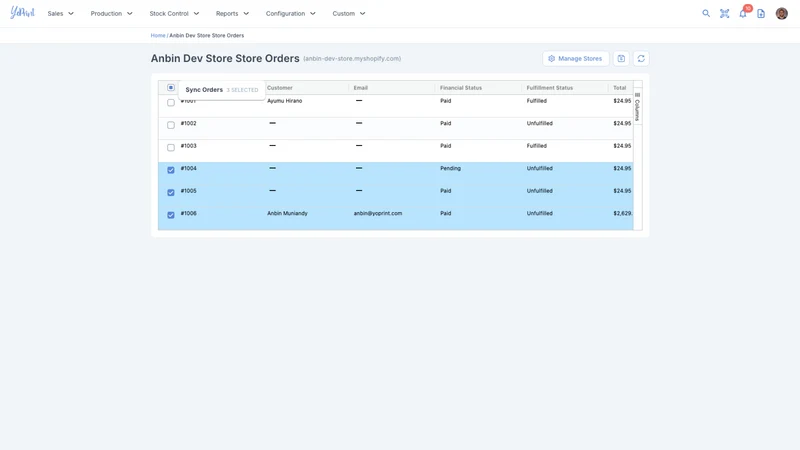
Task: Click customer name Anbin Muniandy
Action: [x=287, y=213]
